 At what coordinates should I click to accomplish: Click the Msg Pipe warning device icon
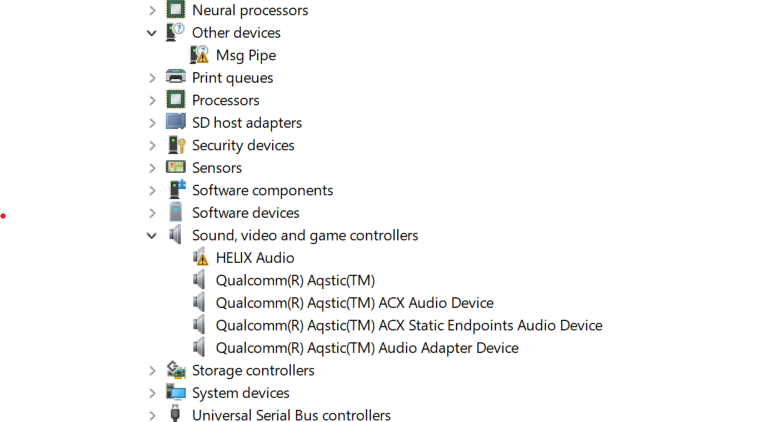200,55
